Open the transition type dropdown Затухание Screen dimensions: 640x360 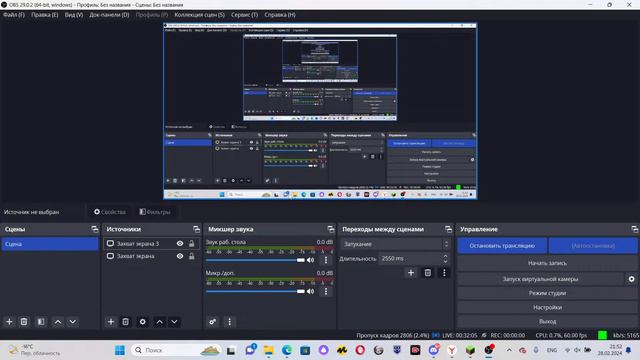click(395, 244)
